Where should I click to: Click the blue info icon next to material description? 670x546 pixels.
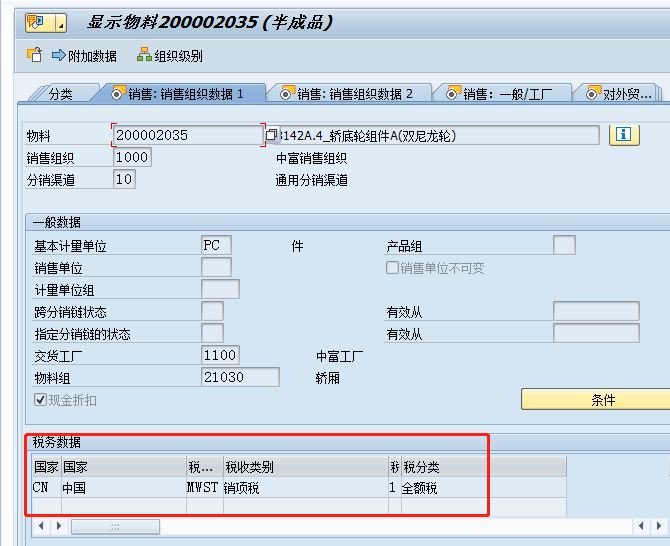pos(624,134)
